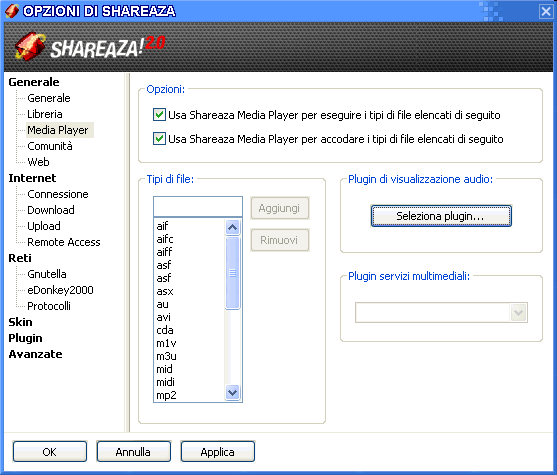This screenshot has width=557, height=475.
Task: Open the eDonkey2000 settings page
Action: 60,290
